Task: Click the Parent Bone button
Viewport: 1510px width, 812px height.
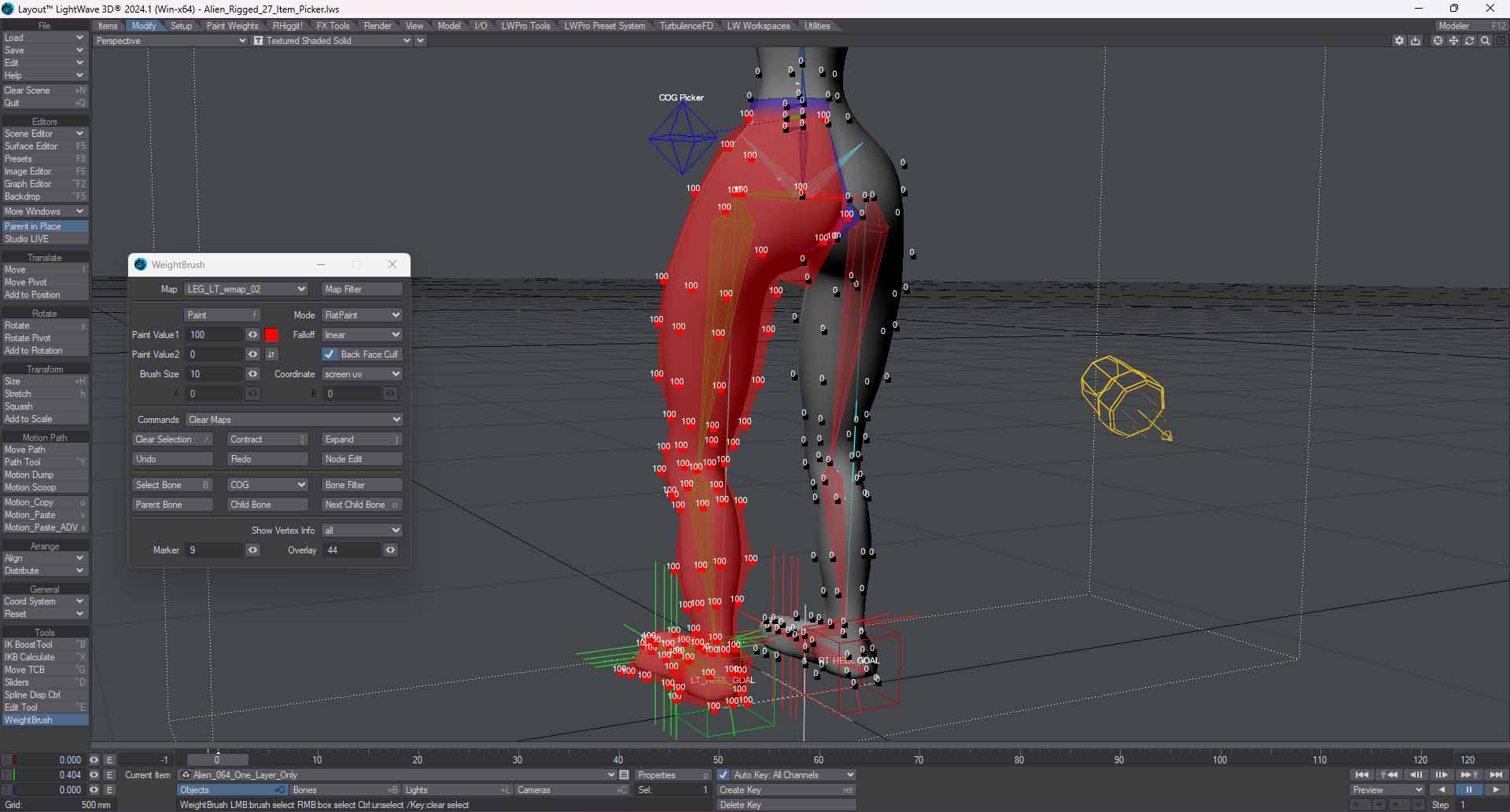Action: [172, 505]
